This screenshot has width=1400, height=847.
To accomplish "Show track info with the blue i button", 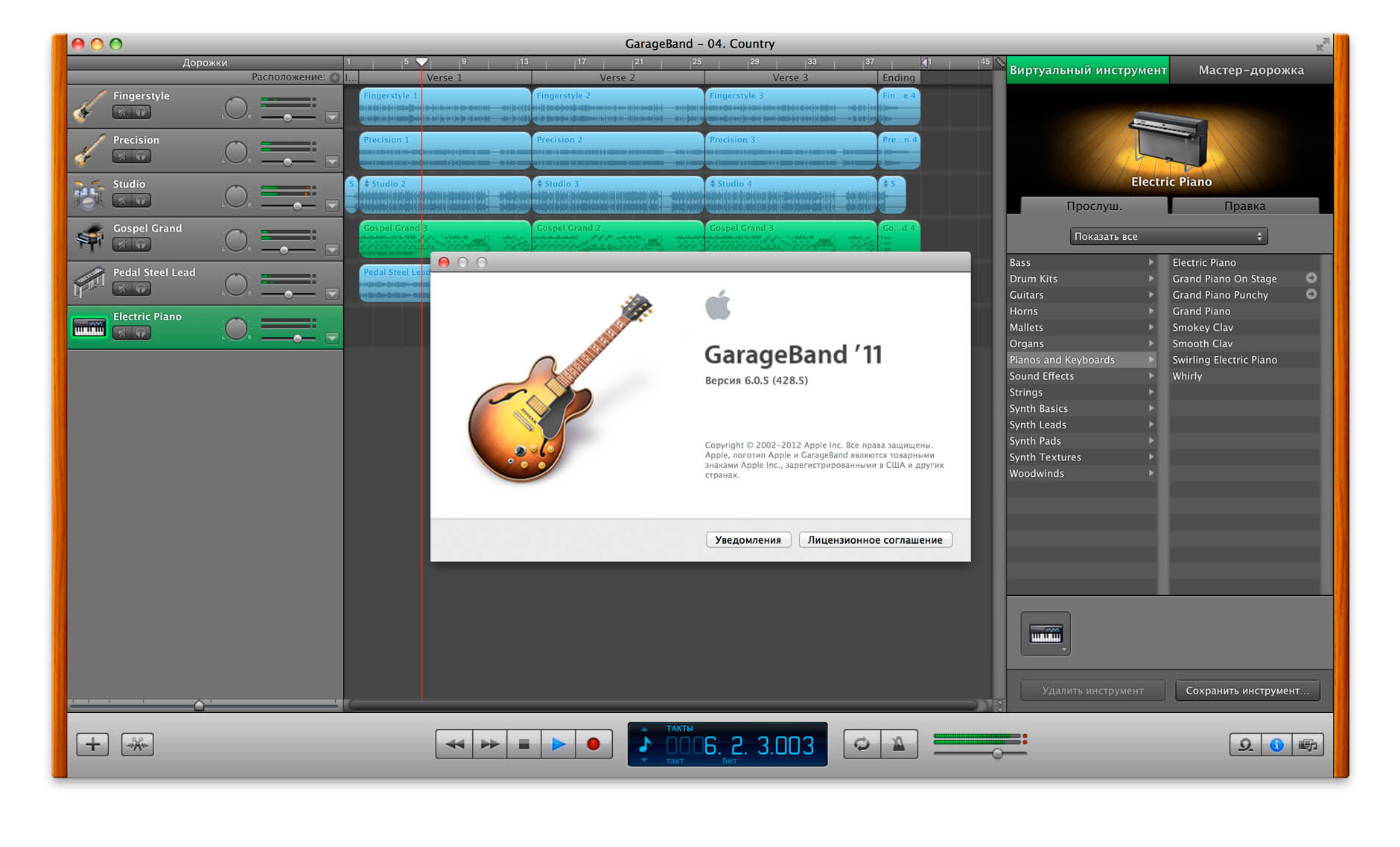I will point(1276,745).
